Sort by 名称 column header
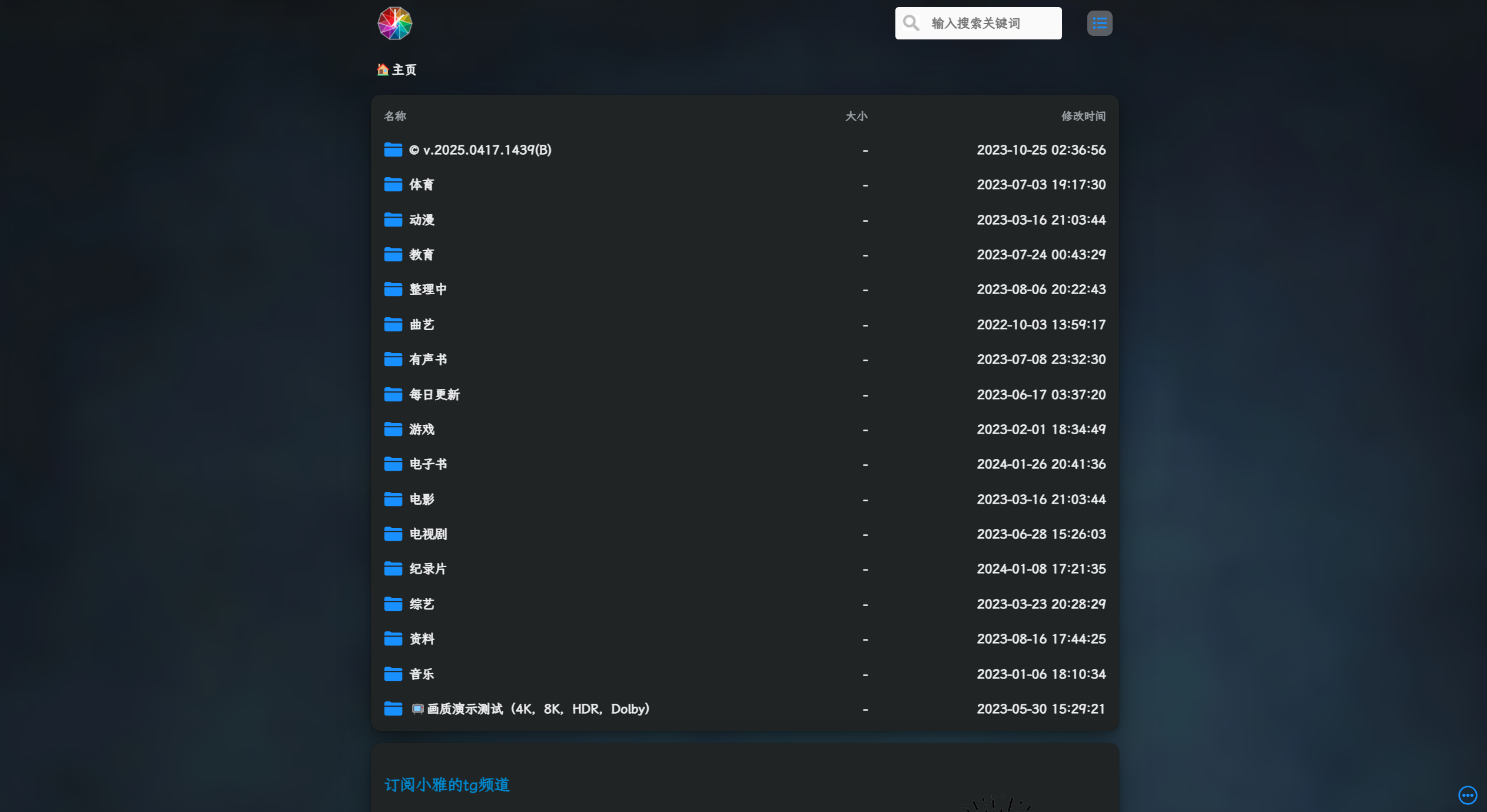 [x=395, y=117]
